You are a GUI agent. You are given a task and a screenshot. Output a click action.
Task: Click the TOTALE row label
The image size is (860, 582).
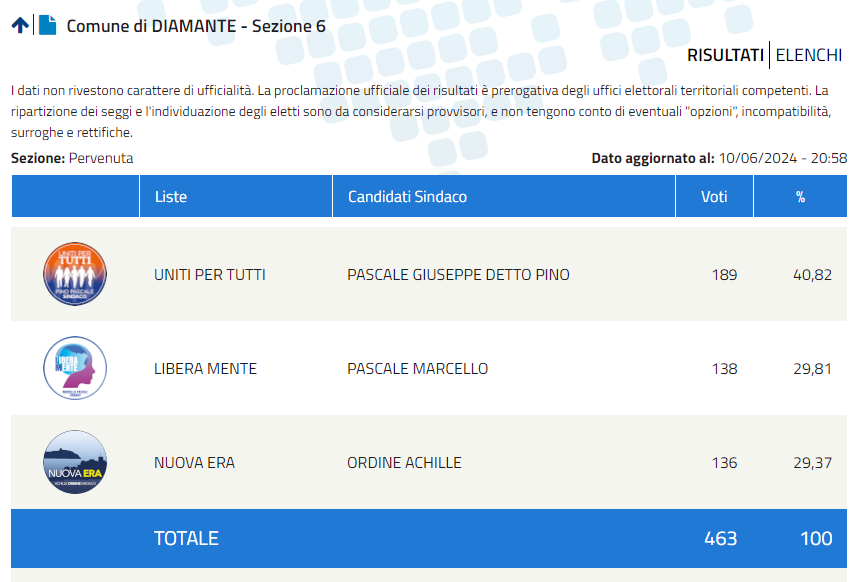186,539
